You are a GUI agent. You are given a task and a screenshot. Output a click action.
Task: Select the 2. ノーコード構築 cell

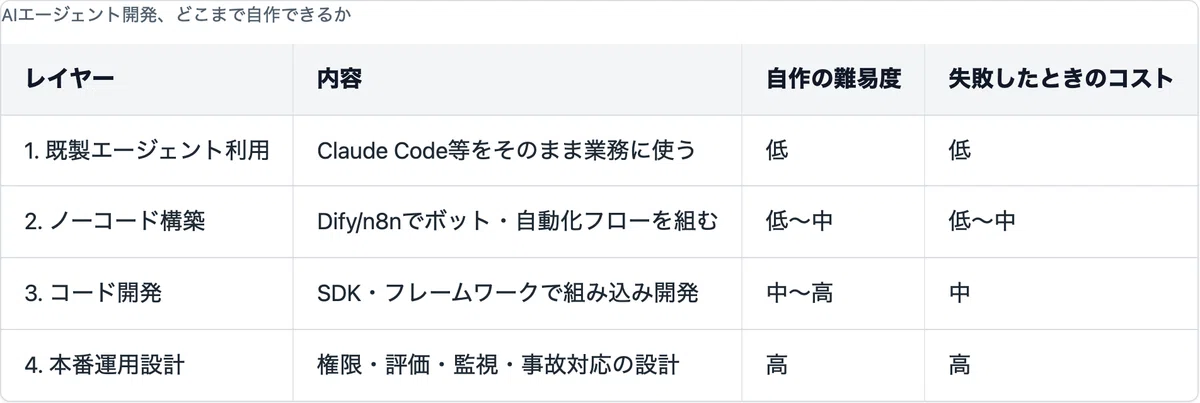[147, 222]
